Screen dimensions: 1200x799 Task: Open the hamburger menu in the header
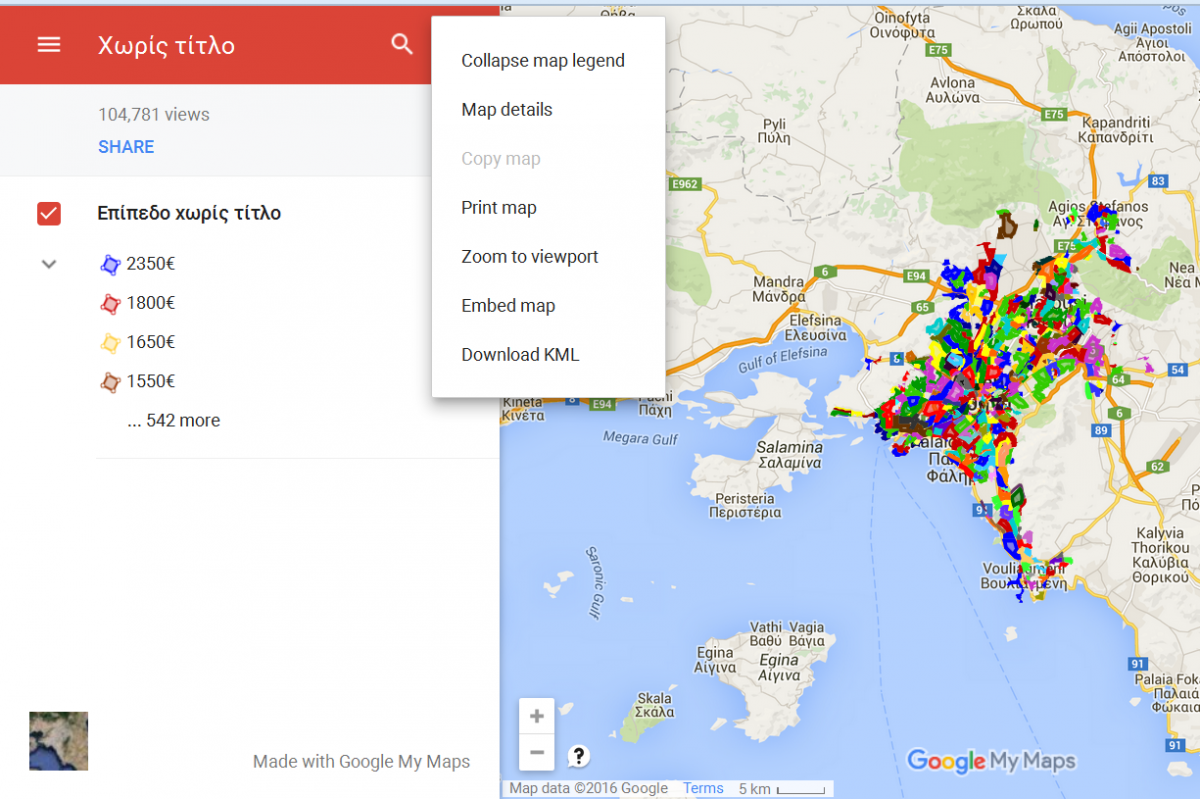click(x=49, y=45)
